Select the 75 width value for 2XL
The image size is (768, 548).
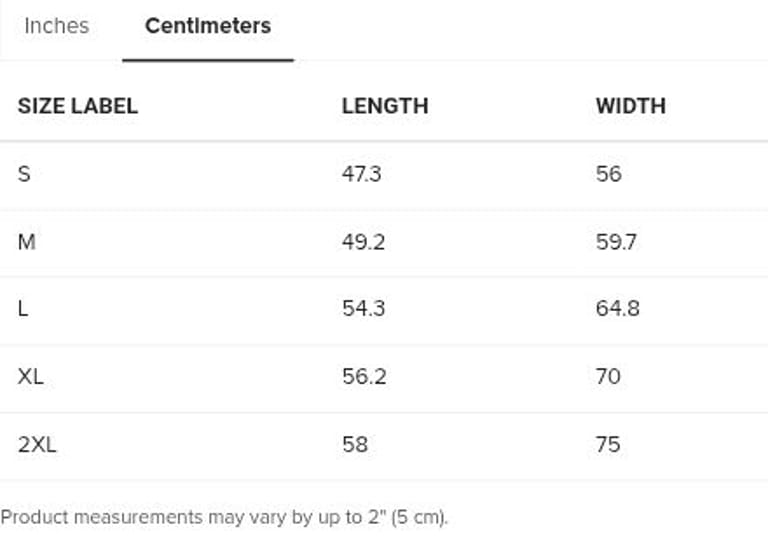(608, 444)
